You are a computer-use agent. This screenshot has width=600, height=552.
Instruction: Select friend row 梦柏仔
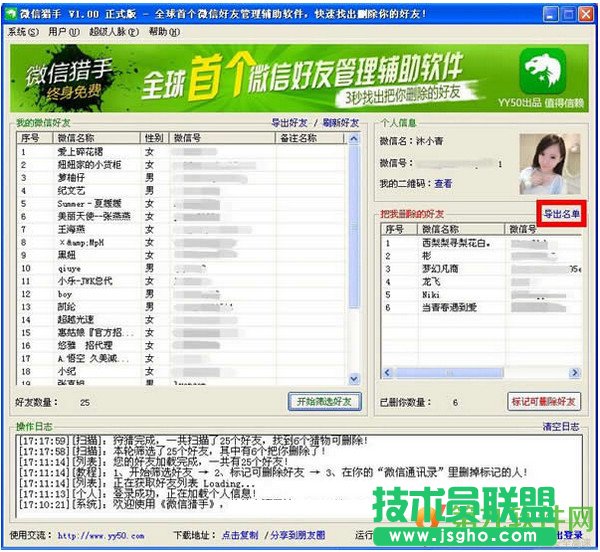[x=183, y=178]
